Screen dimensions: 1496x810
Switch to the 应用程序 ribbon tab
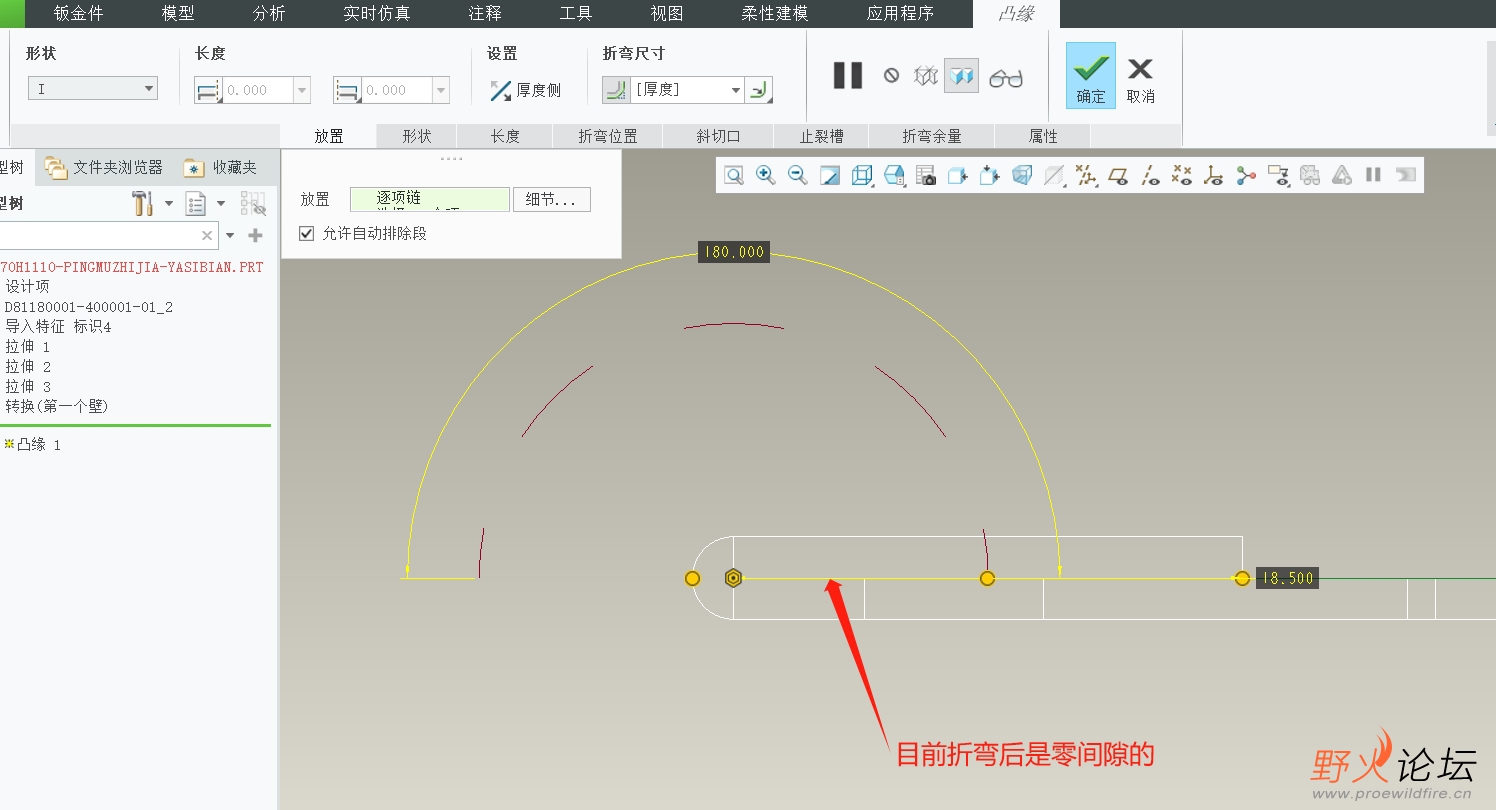900,14
